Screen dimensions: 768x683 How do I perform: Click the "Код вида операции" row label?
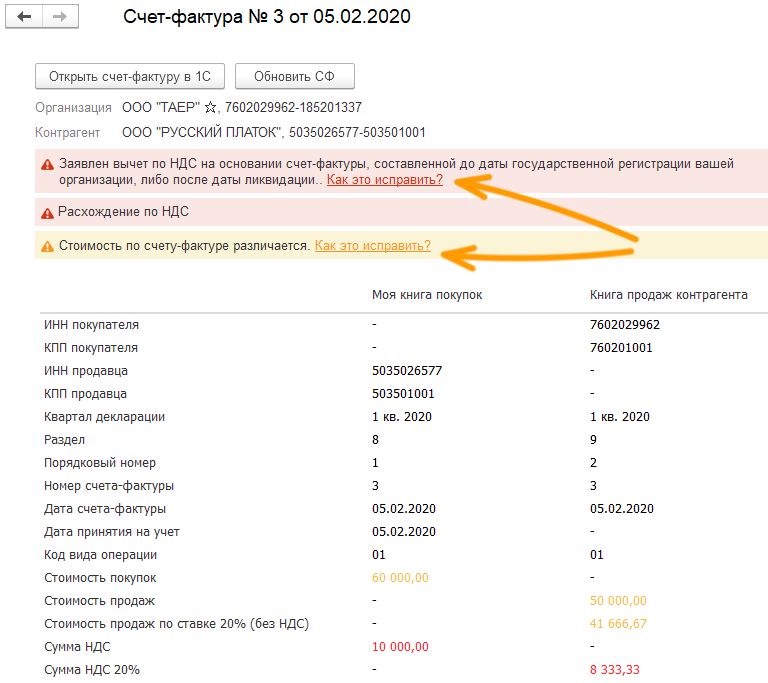tap(100, 555)
